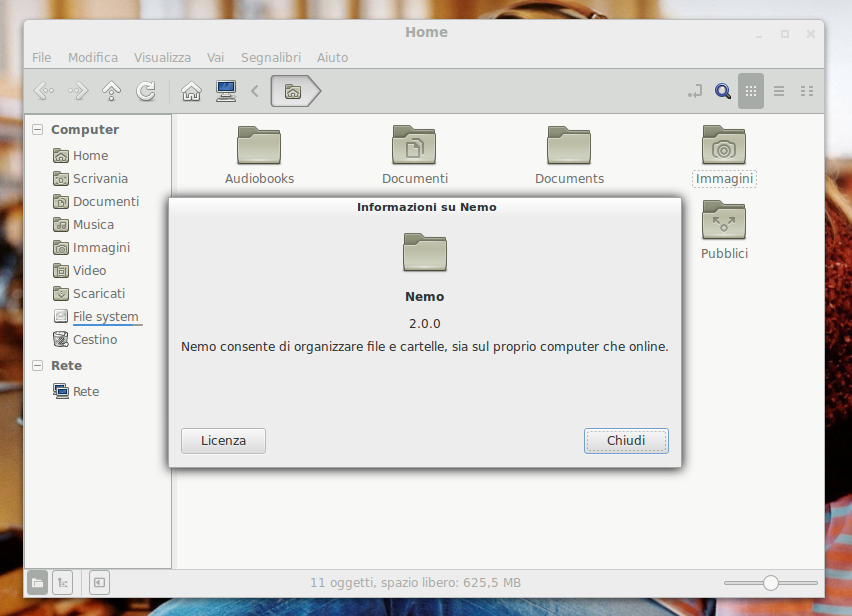The width and height of the screenshot is (852, 616).
Task: Adjust the zoom slider handle
Action: pyautogui.click(x=770, y=583)
